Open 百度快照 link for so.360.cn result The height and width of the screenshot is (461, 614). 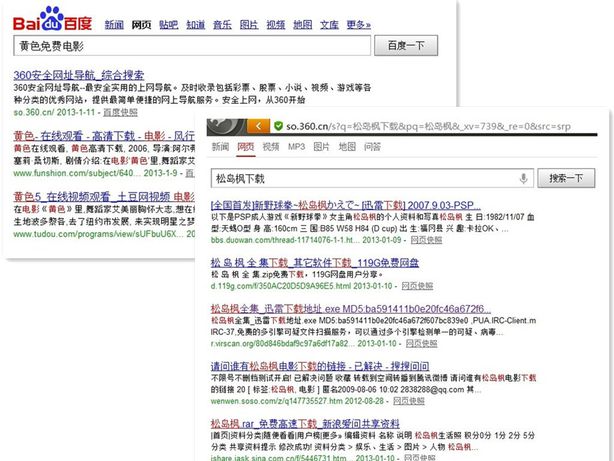tap(120, 112)
